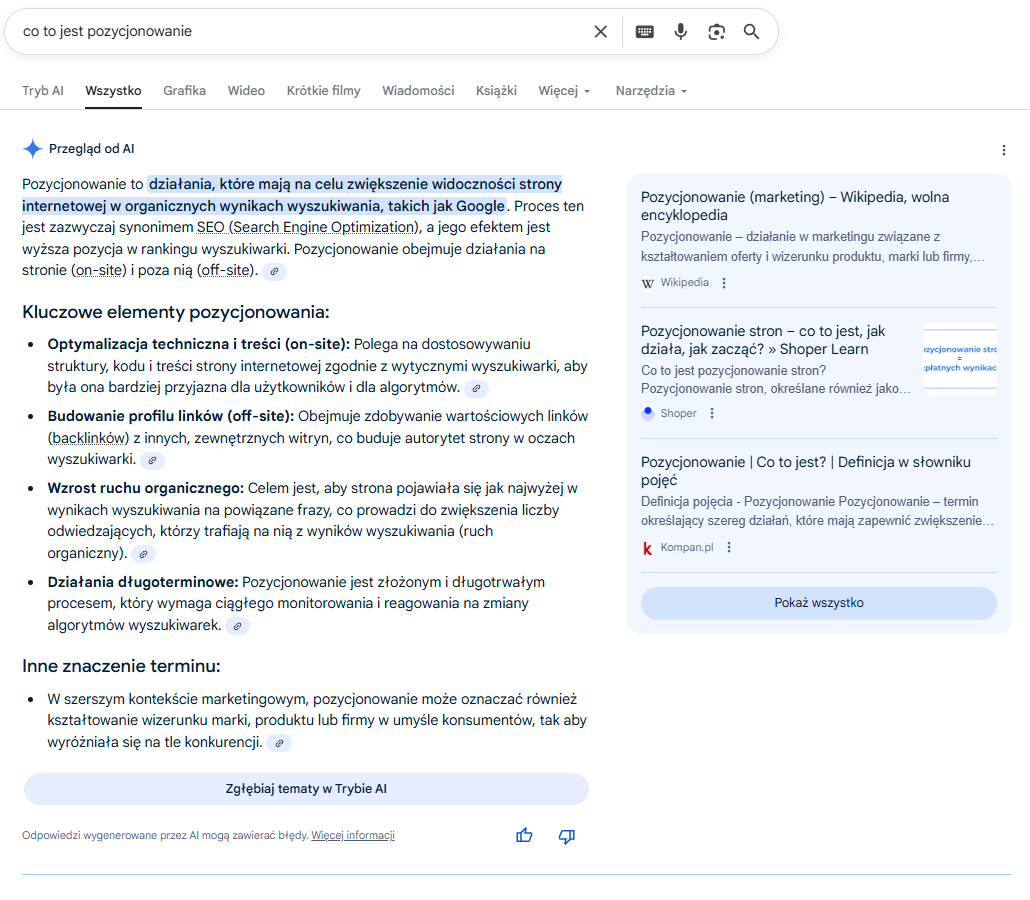Screen dimensions: 1030x900
Task: Open three-dot options next to Wikipedia source
Action: click(x=724, y=283)
